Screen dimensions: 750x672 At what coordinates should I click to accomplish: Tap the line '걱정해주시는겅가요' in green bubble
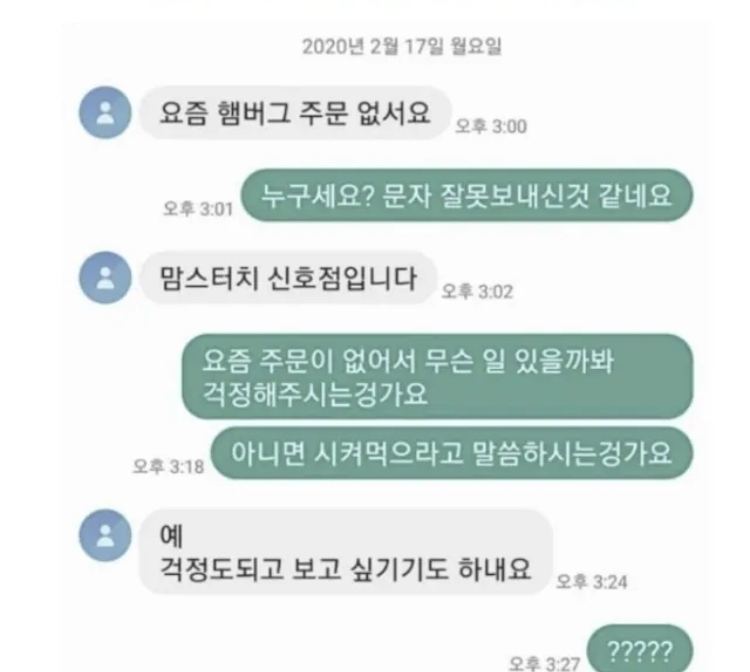(315, 395)
